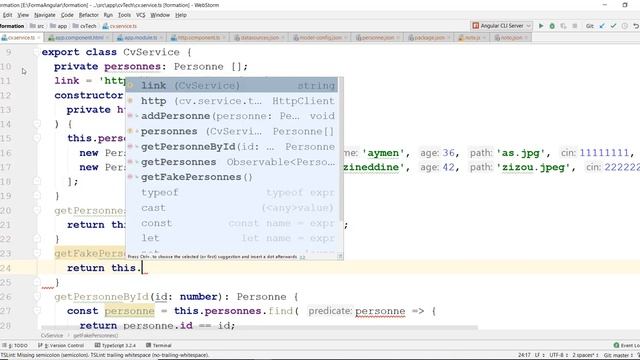Open the Navigate menu
Image resolution: width=640 pixels, height=360 pixels.
(44, 15)
